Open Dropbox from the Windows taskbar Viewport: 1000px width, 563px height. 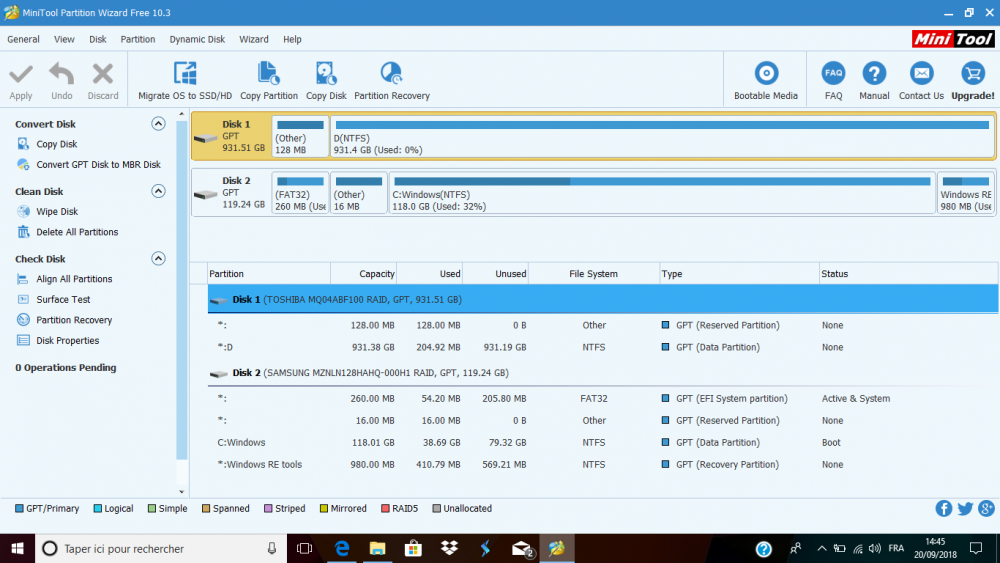pos(449,548)
